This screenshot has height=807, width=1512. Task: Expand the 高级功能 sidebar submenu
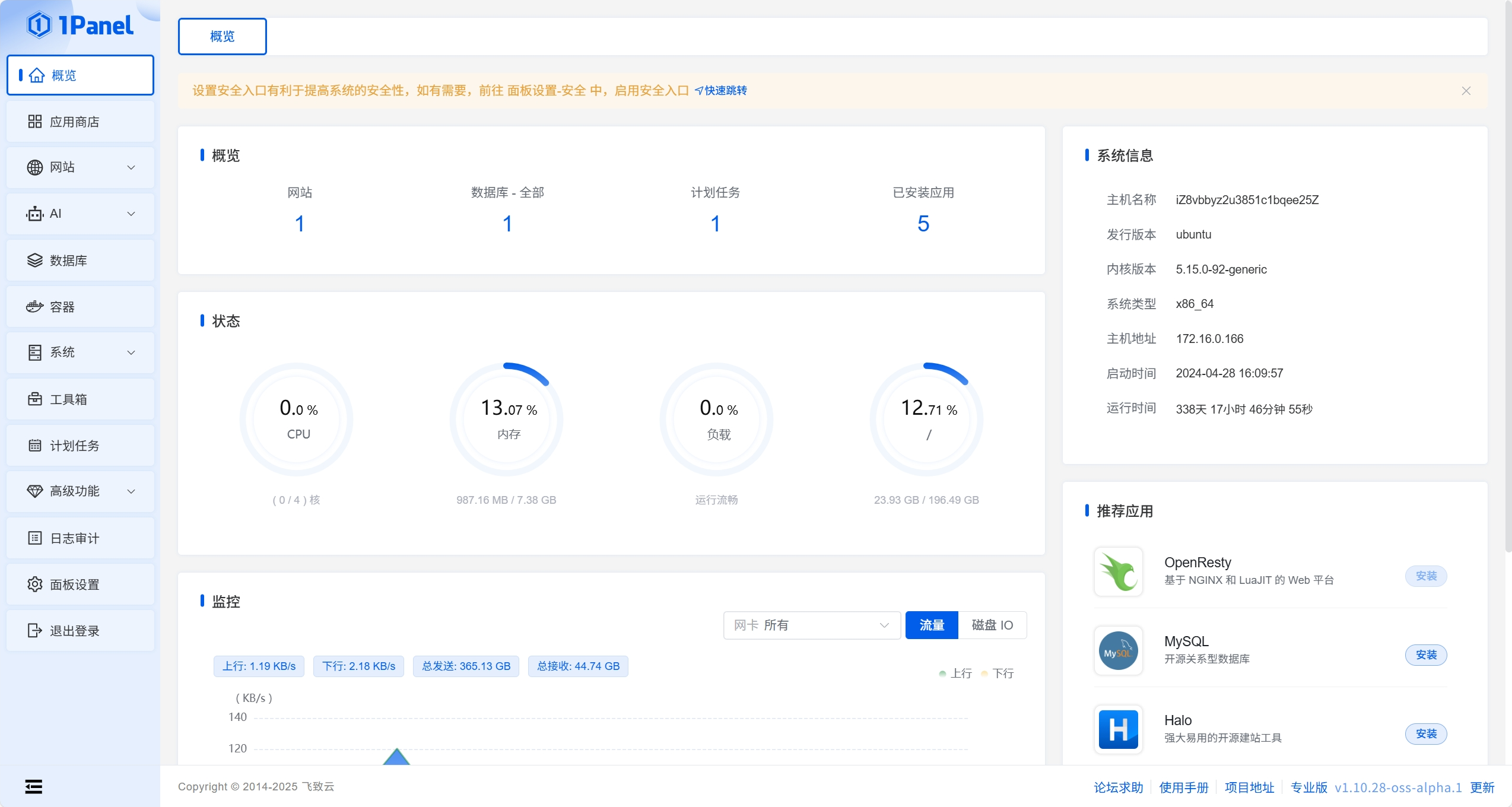[131, 492]
